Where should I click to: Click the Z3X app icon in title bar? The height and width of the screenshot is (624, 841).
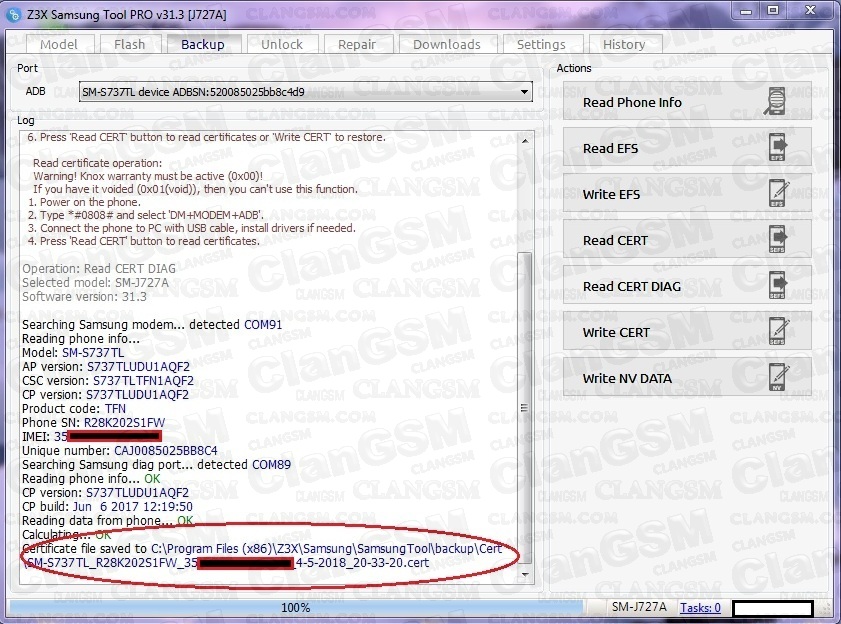14,14
